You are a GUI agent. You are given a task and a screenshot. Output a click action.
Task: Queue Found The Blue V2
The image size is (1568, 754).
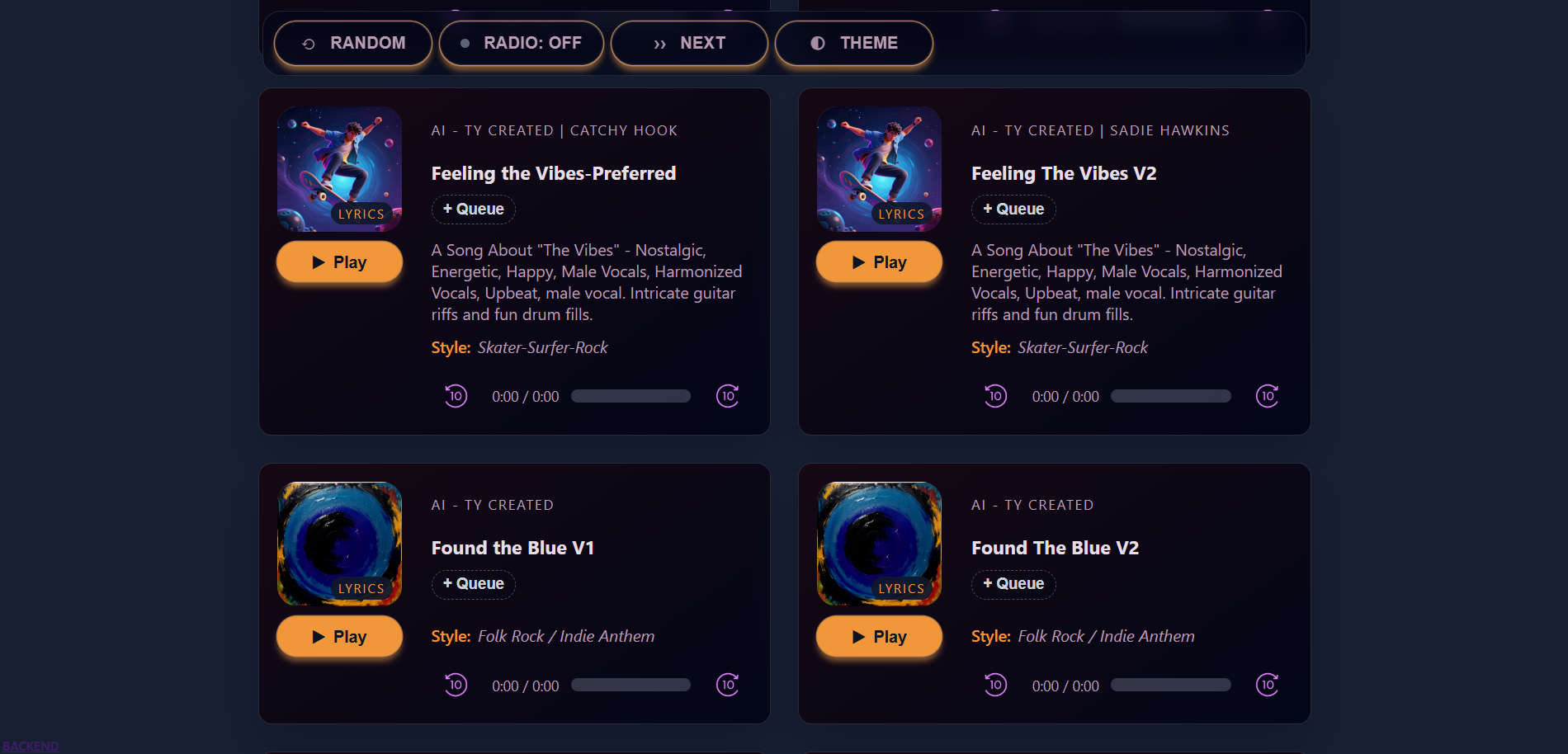(1013, 584)
